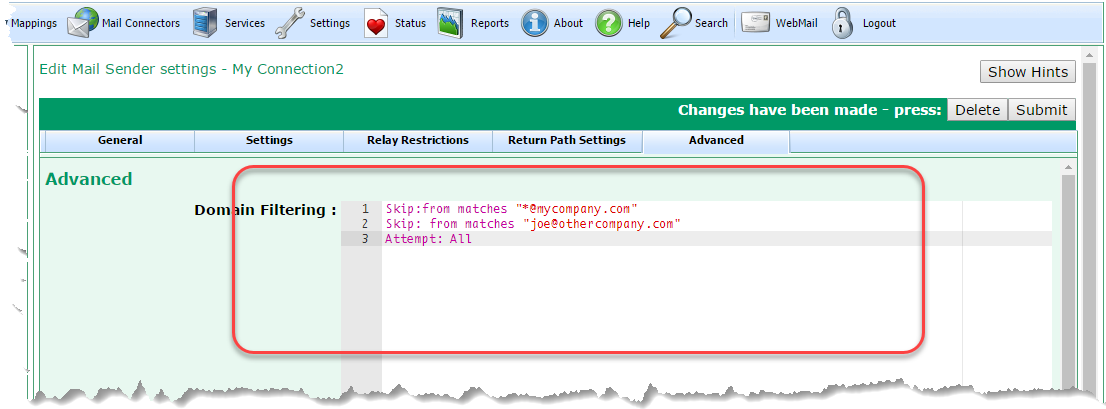Viewport: 1106px width, 409px height.
Task: Launch WebMail via its label
Action: pos(797,23)
